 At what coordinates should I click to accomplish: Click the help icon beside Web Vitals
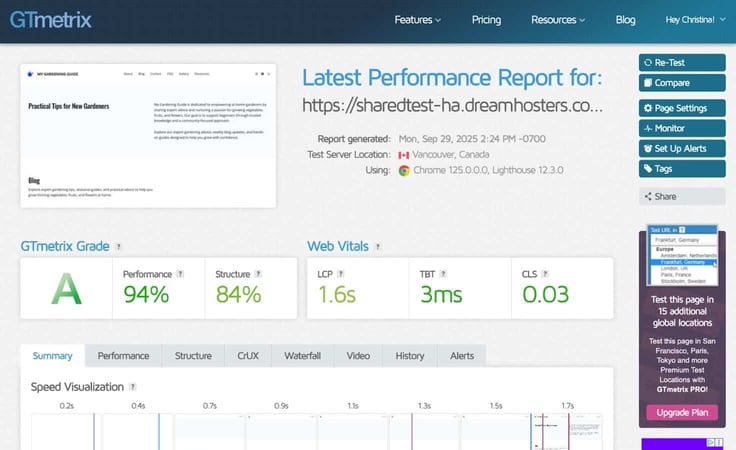click(x=378, y=246)
